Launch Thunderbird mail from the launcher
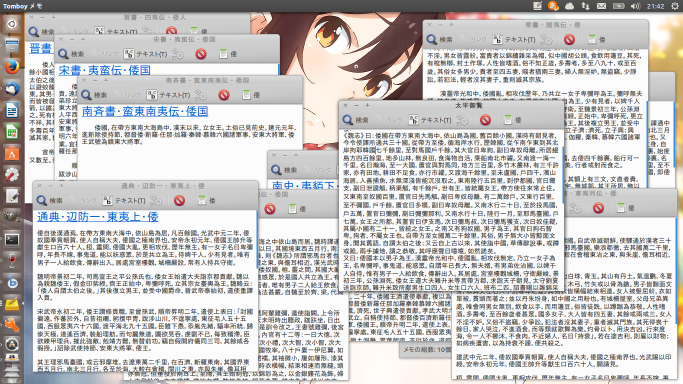 [x=12, y=88]
